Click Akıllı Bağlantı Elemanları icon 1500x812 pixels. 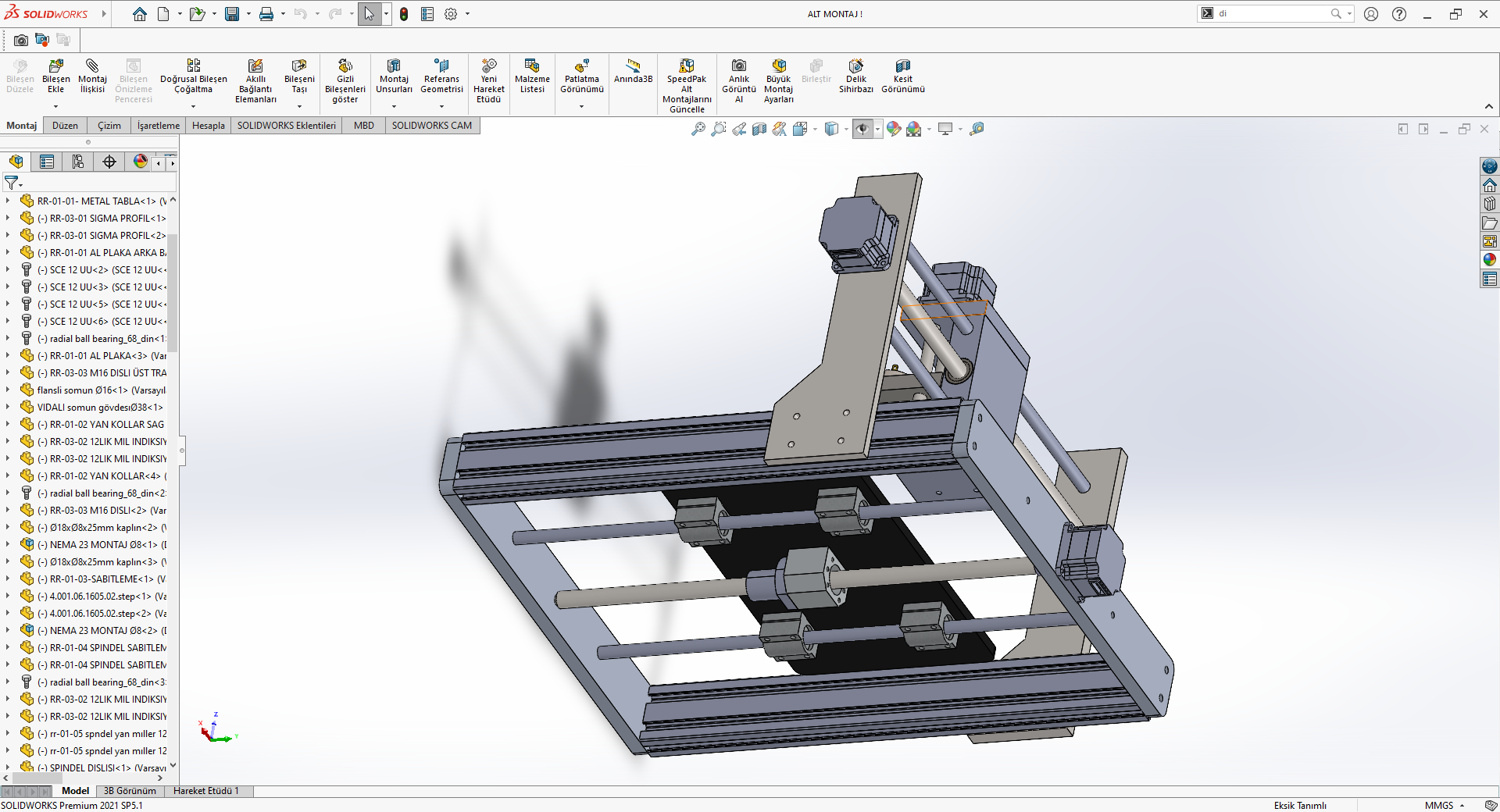[x=255, y=80]
